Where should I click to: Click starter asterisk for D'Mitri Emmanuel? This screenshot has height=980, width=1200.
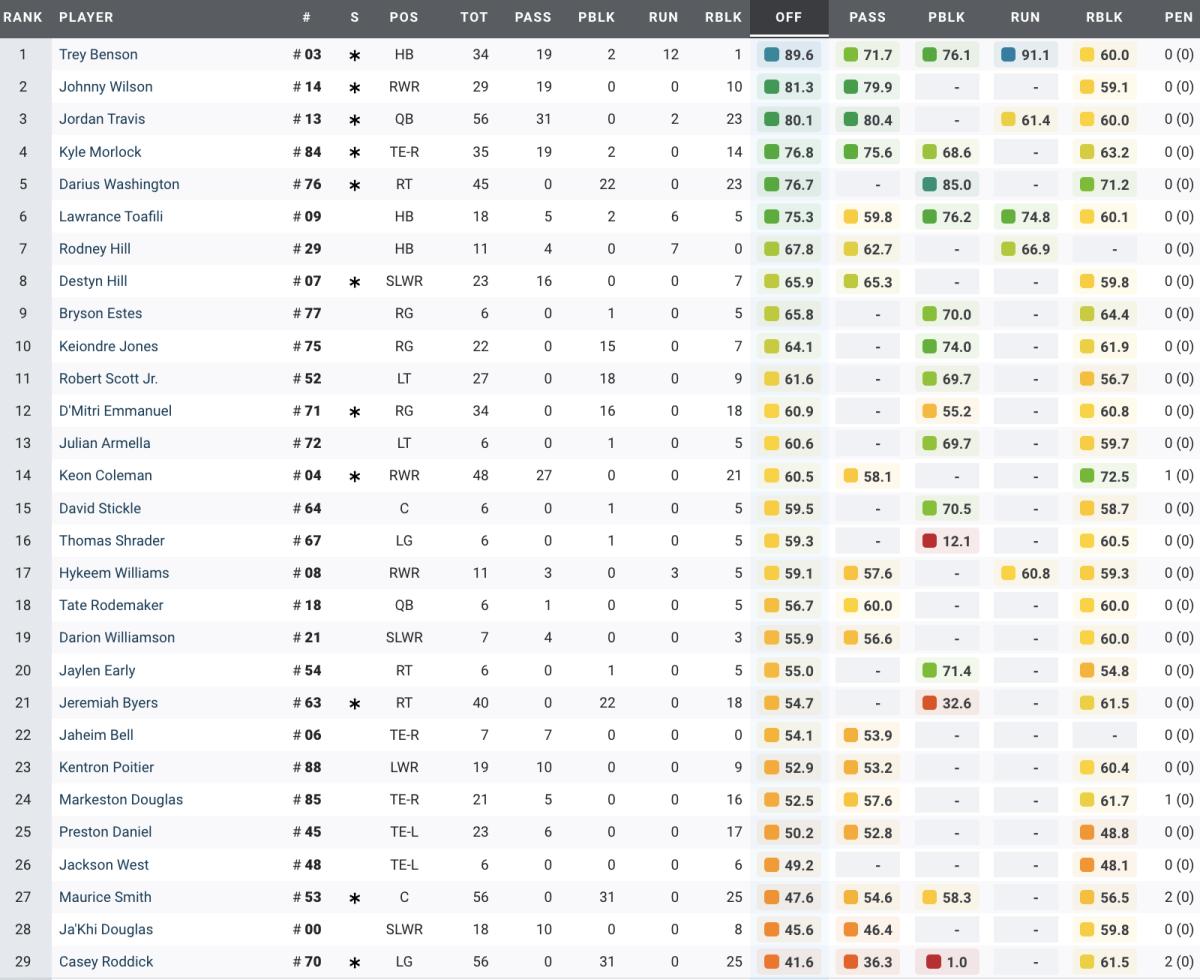pos(354,412)
